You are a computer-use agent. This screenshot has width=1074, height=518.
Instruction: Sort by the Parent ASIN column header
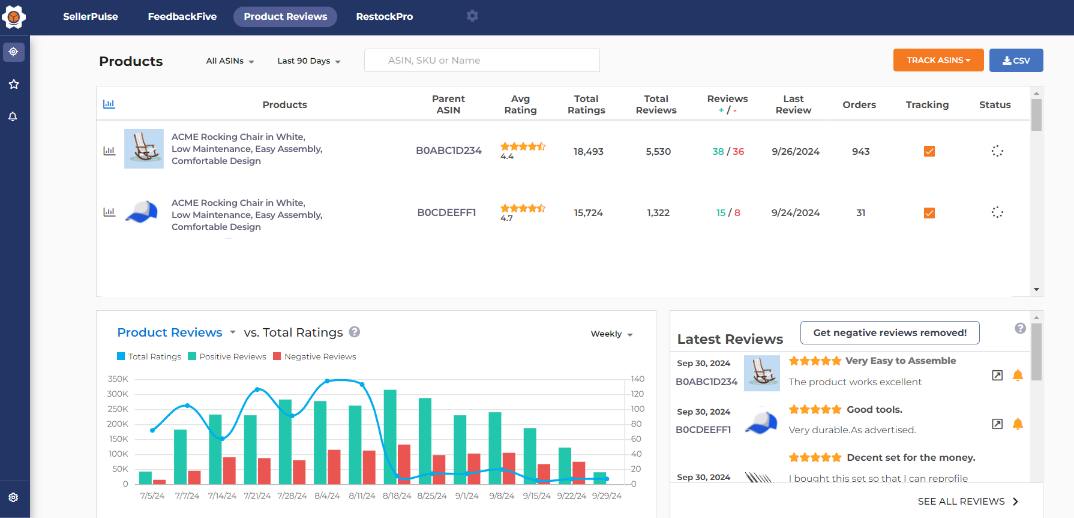point(449,104)
